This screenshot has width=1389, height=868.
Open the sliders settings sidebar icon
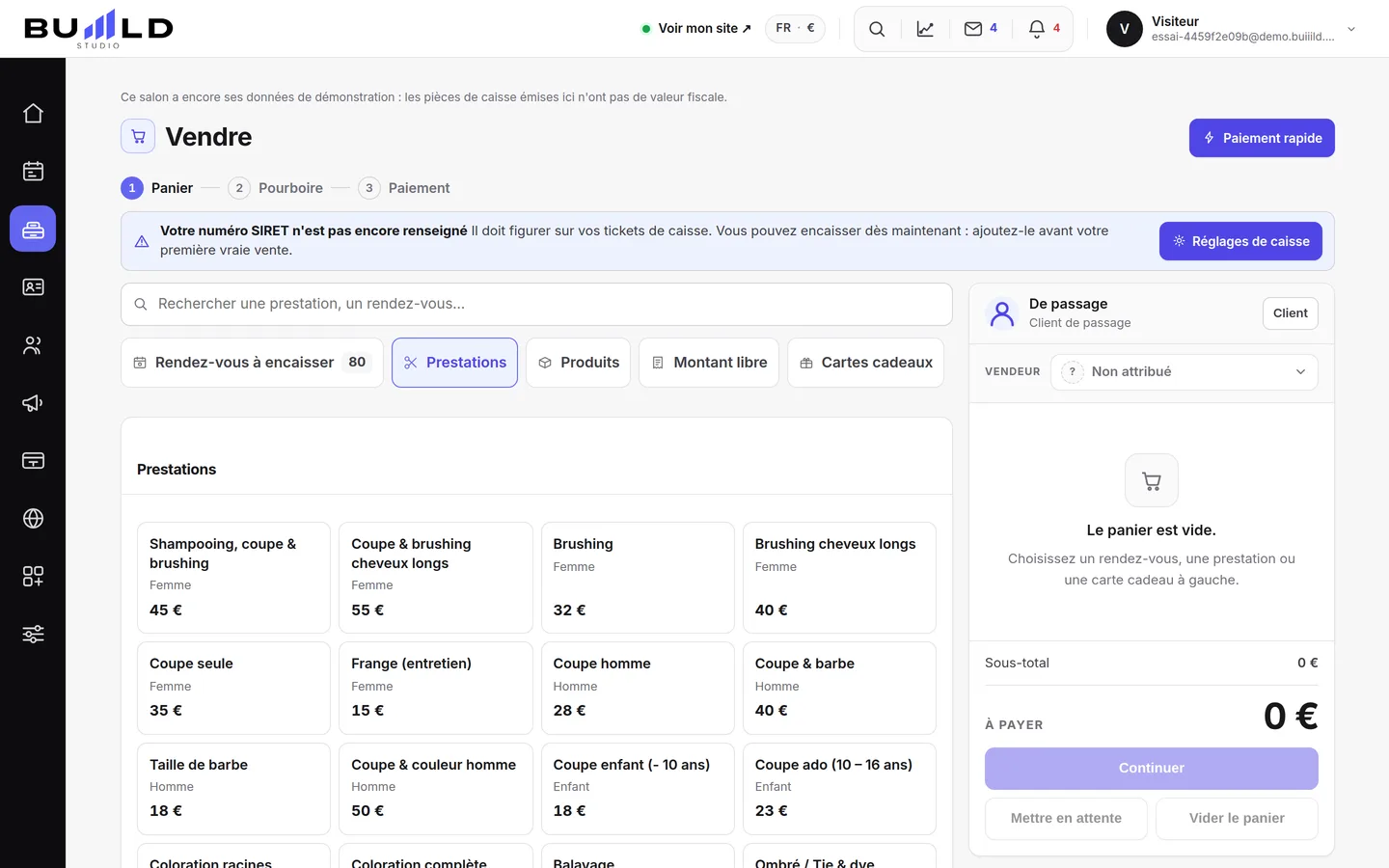pos(33,635)
